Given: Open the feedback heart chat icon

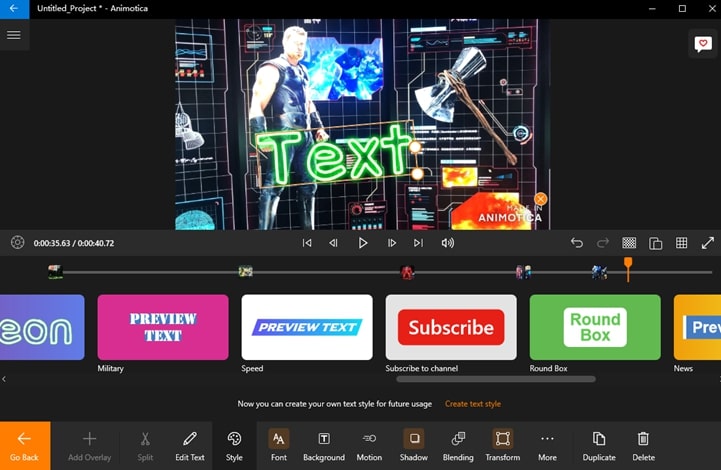Looking at the screenshot, I should tap(703, 44).
